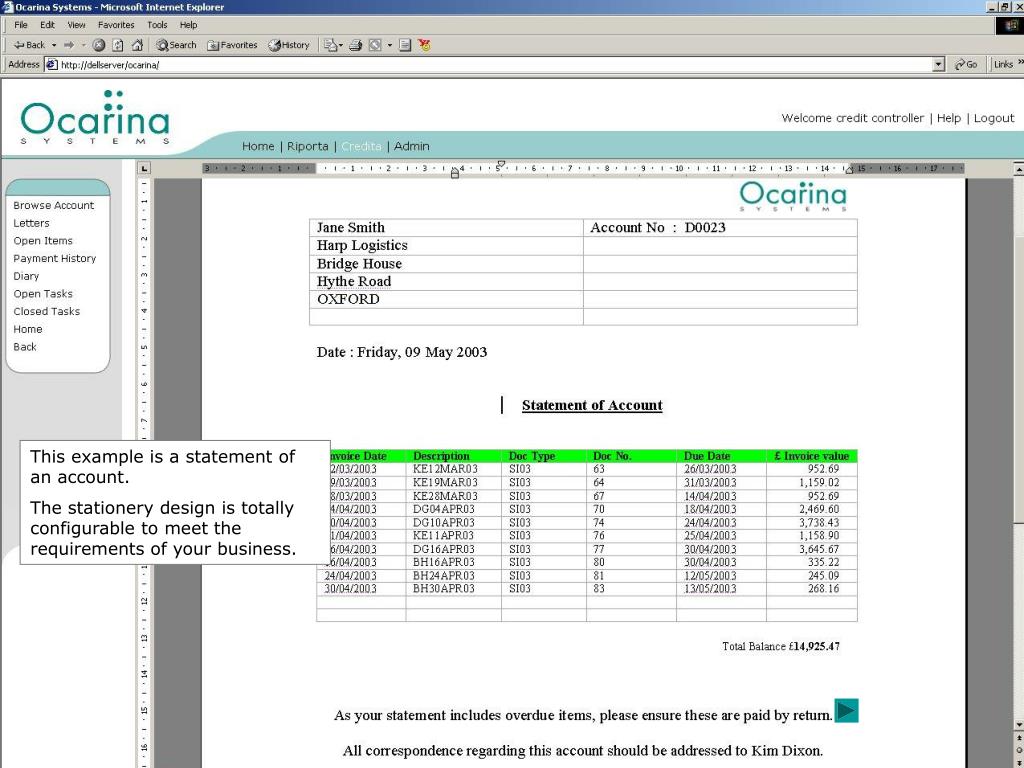
Task: Click the Discuss icon in the toolbar
Action: pyautogui.click(x=405, y=45)
